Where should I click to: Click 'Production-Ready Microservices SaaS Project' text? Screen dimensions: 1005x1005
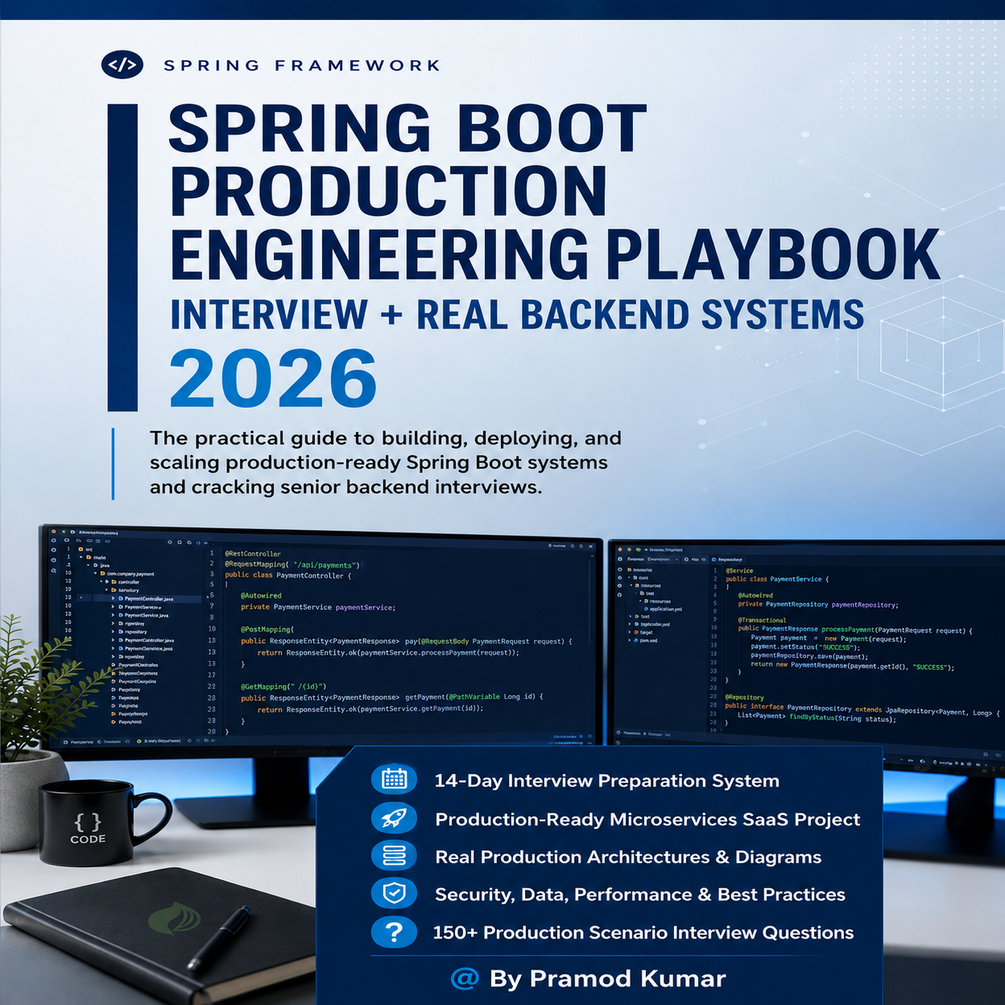(x=647, y=819)
